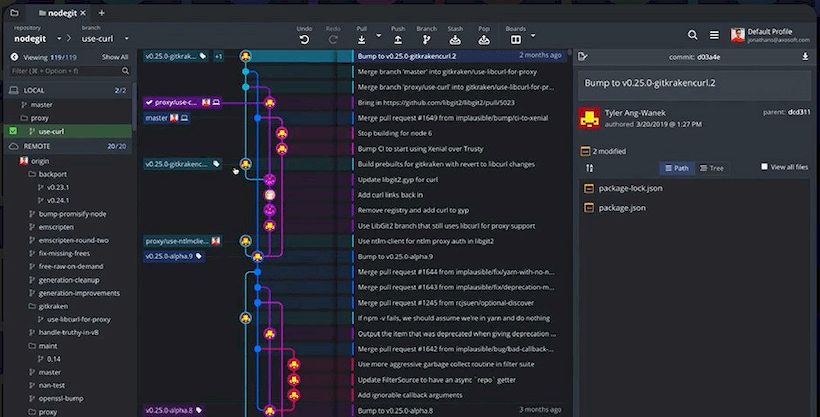Collapse the REMOTE section
Image resolution: width=820 pixels, height=417 pixels.
[x=69, y=146]
